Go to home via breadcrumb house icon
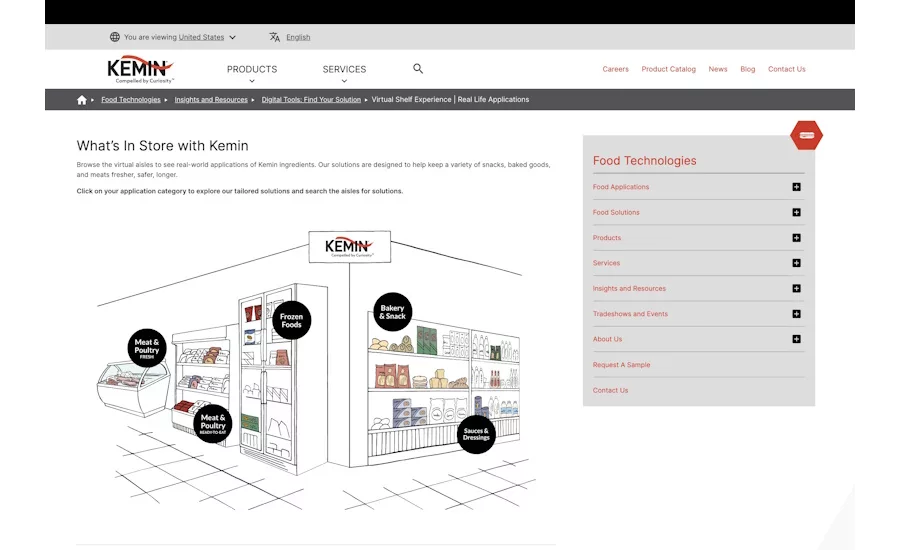This screenshot has width=900, height=550. pyautogui.click(x=82, y=100)
